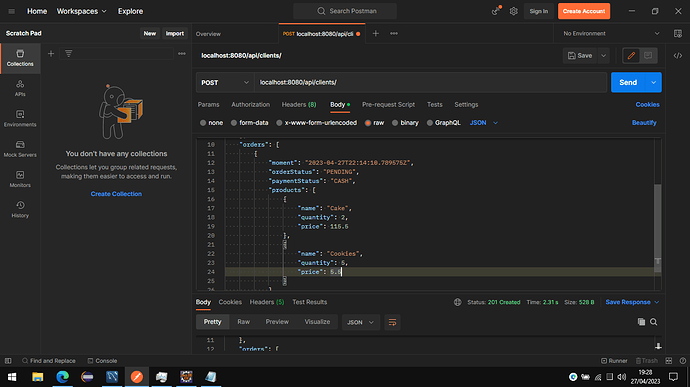Open the code snippet panel icon
Image resolution: width=690 pixels, height=387 pixels.
pyautogui.click(x=678, y=55)
